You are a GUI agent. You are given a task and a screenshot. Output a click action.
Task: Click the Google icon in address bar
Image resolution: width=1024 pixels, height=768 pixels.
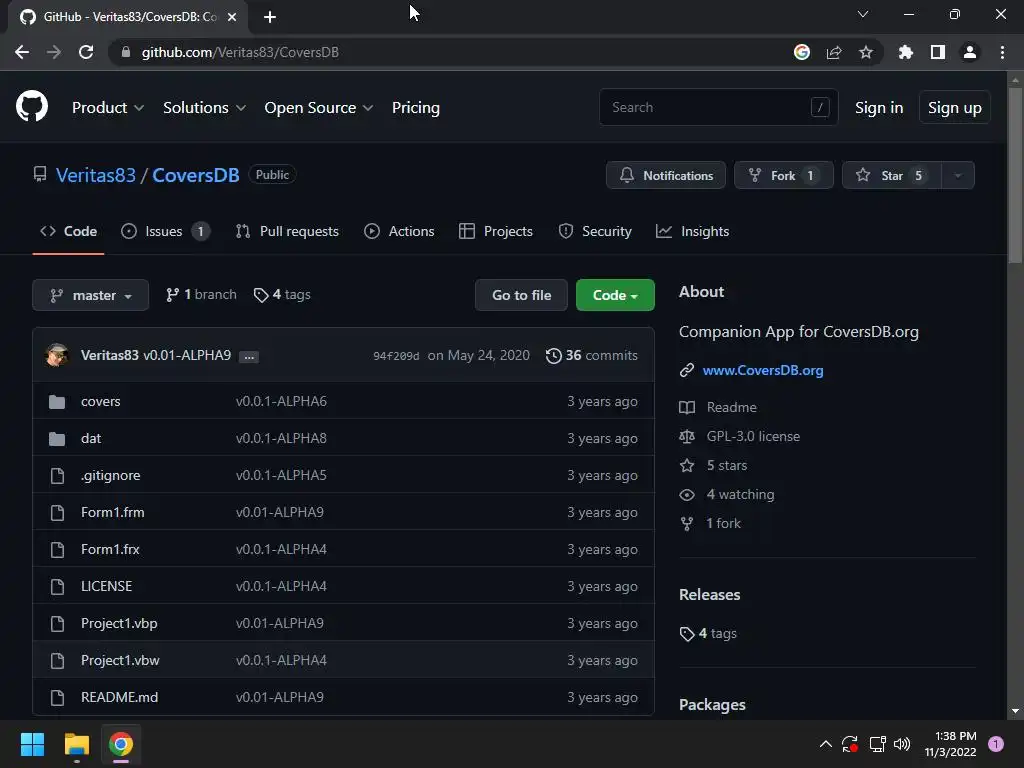coord(802,52)
